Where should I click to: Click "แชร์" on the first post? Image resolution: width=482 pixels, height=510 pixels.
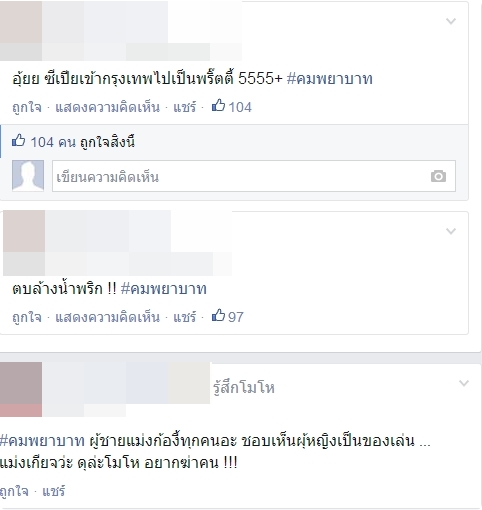tap(184, 107)
